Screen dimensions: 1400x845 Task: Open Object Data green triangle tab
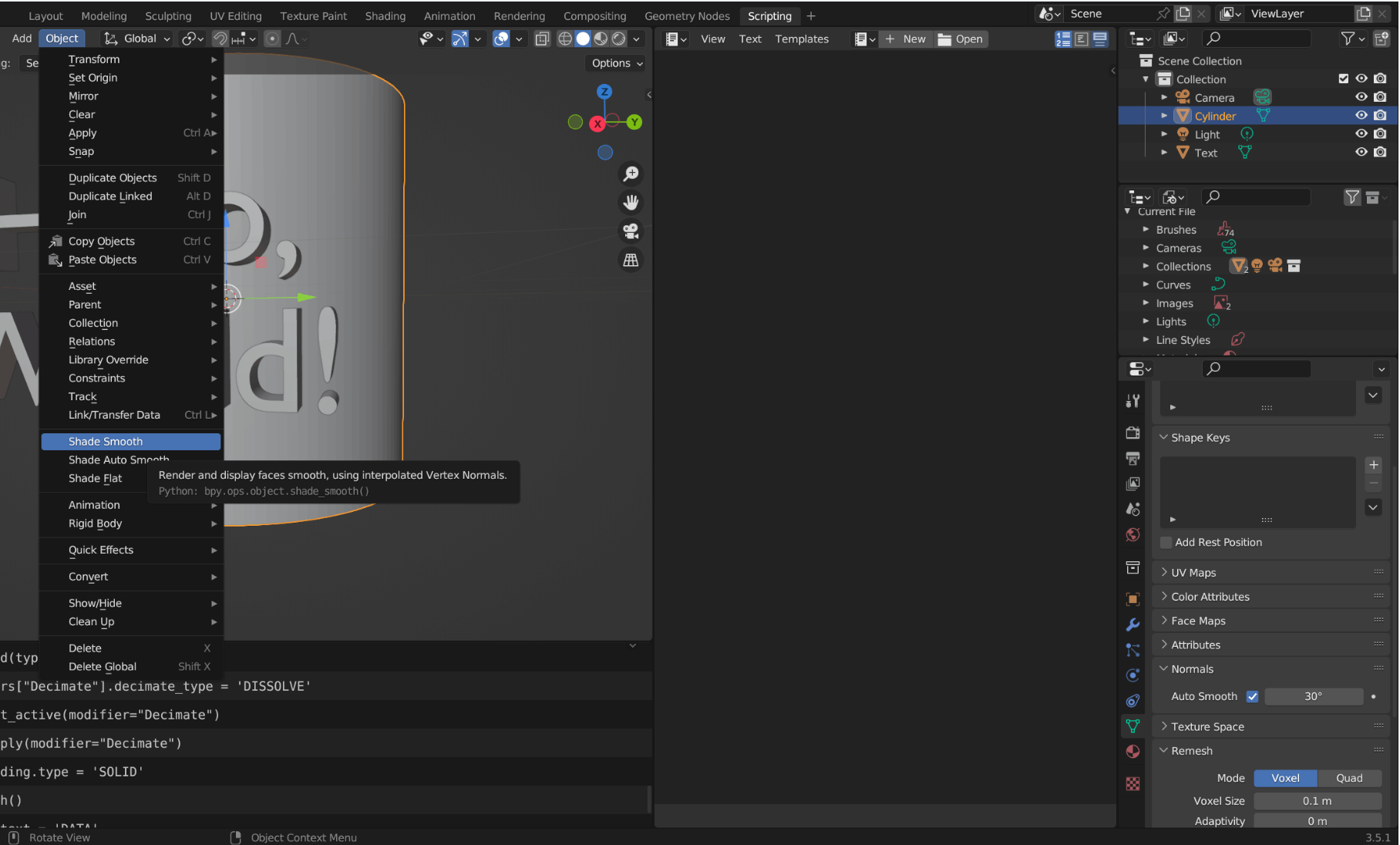[x=1132, y=726]
